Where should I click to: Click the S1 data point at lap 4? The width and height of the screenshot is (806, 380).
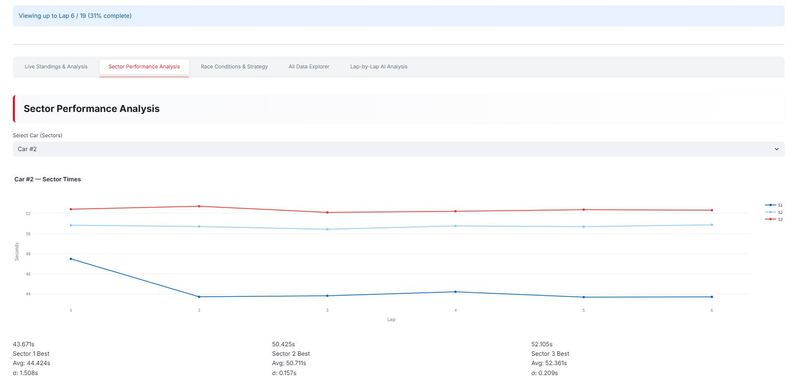[x=455, y=292]
